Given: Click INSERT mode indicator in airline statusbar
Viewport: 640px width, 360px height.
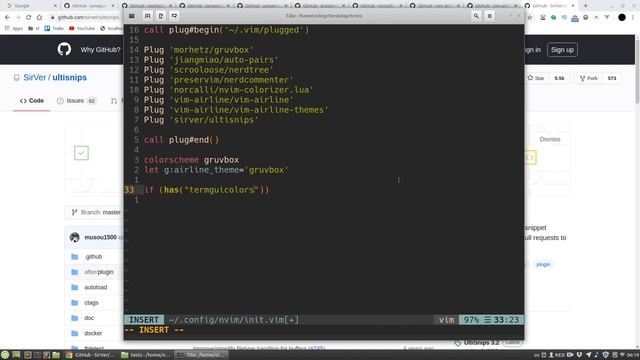Looking at the screenshot, I should click(x=144, y=320).
